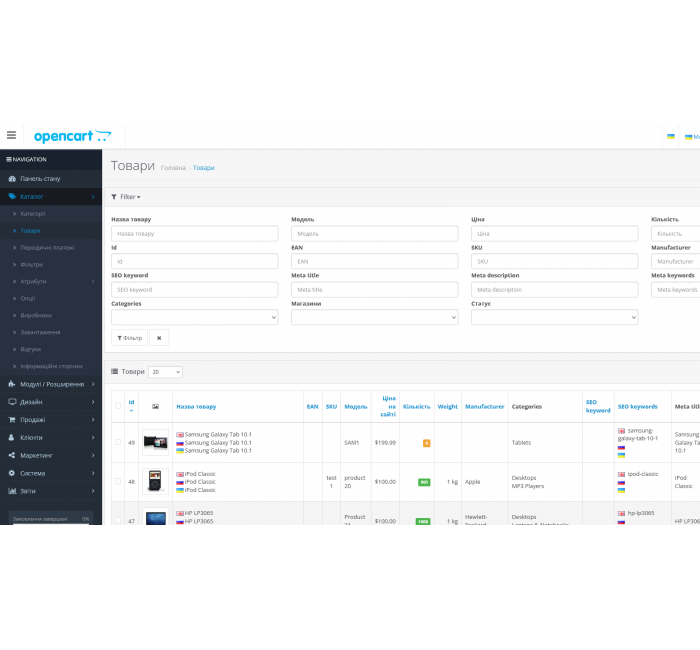Image resolution: width=700 pixels, height=650 pixels.
Task: Open the products per page dropdown
Action: (165, 372)
